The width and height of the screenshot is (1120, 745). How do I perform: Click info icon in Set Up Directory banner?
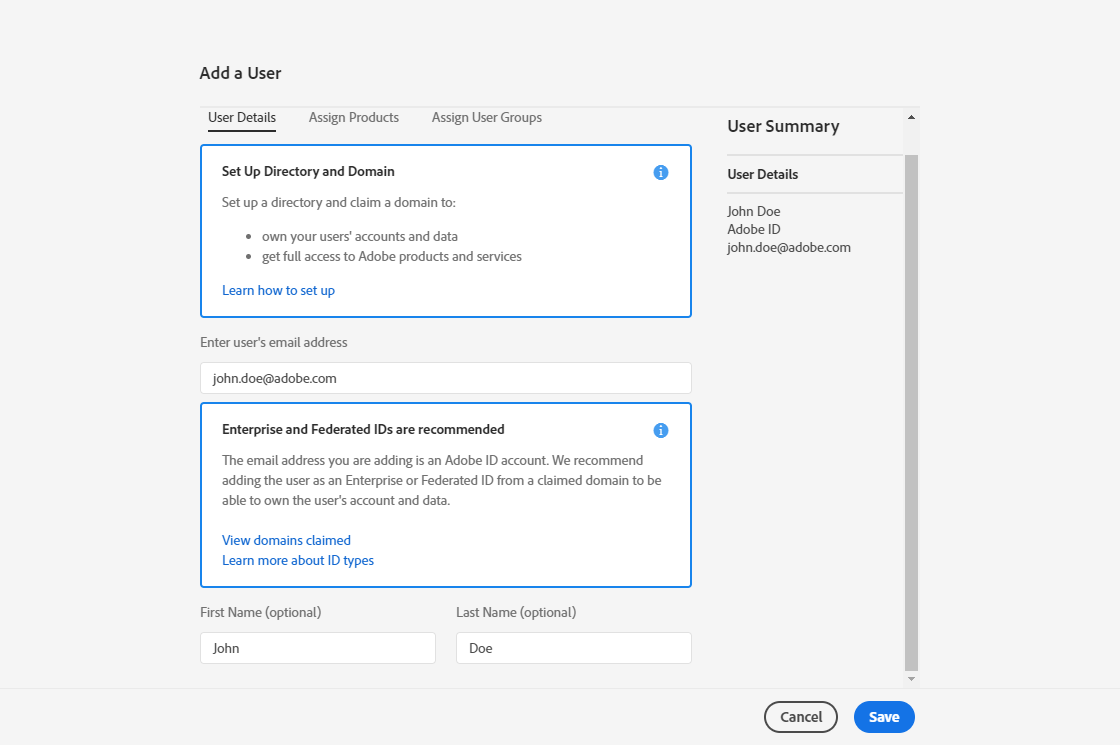660,172
